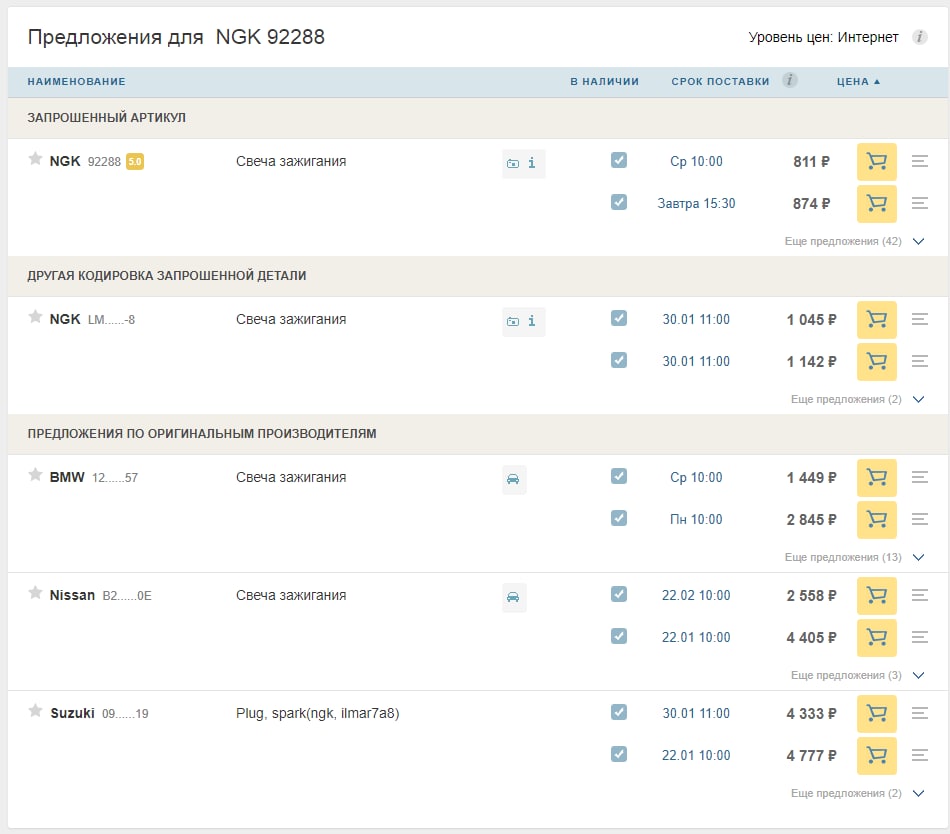Click Suzuki description Plug, spark(ngk, ilmar7a8)
This screenshot has width=950, height=834.
click(x=317, y=713)
